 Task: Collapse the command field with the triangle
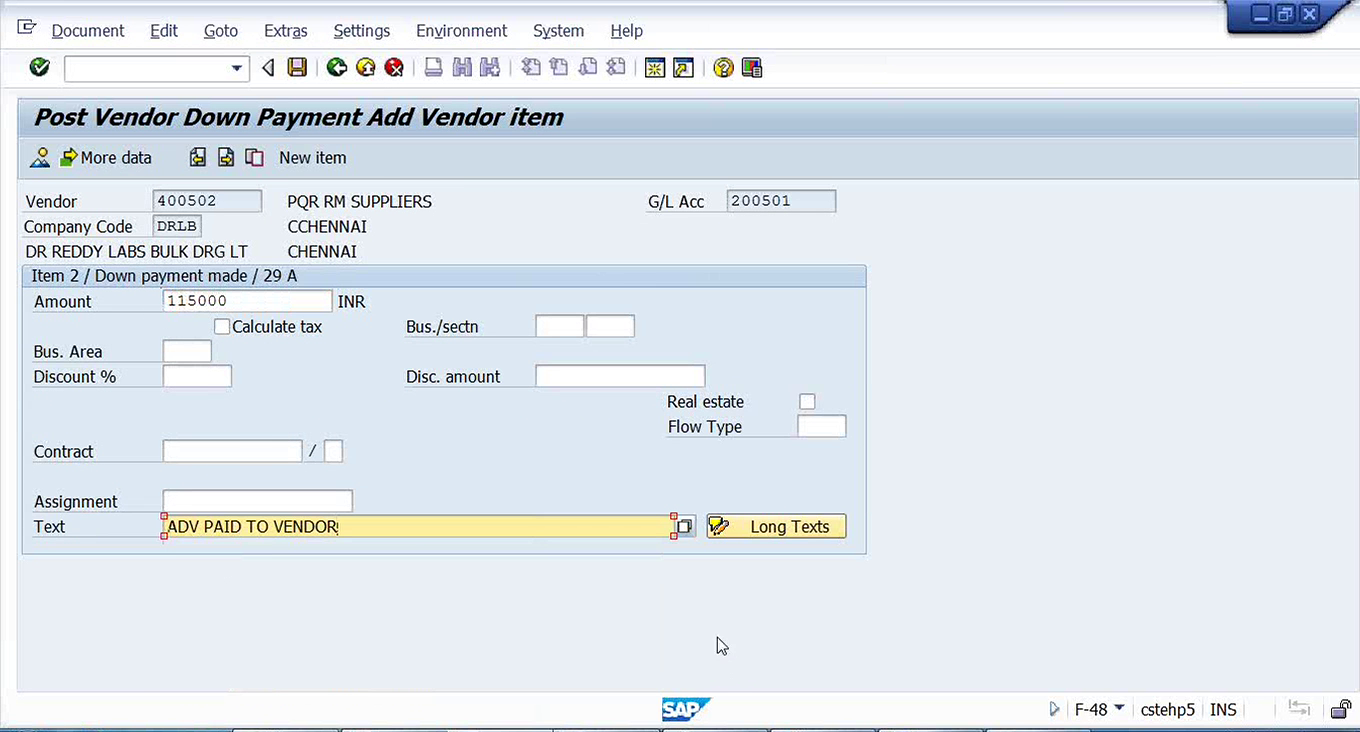pyautogui.click(x=267, y=68)
